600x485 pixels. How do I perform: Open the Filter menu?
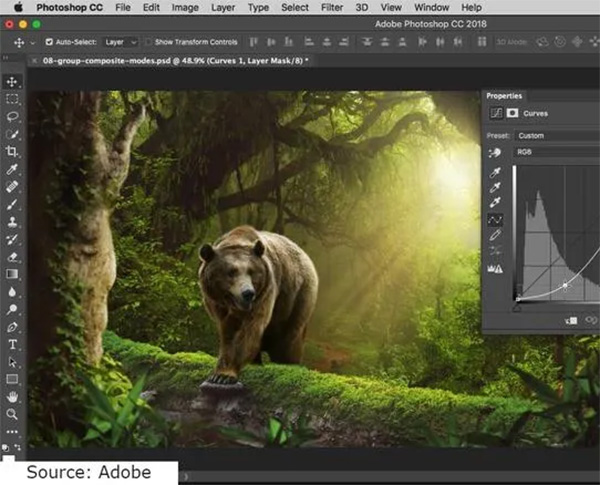[332, 7]
